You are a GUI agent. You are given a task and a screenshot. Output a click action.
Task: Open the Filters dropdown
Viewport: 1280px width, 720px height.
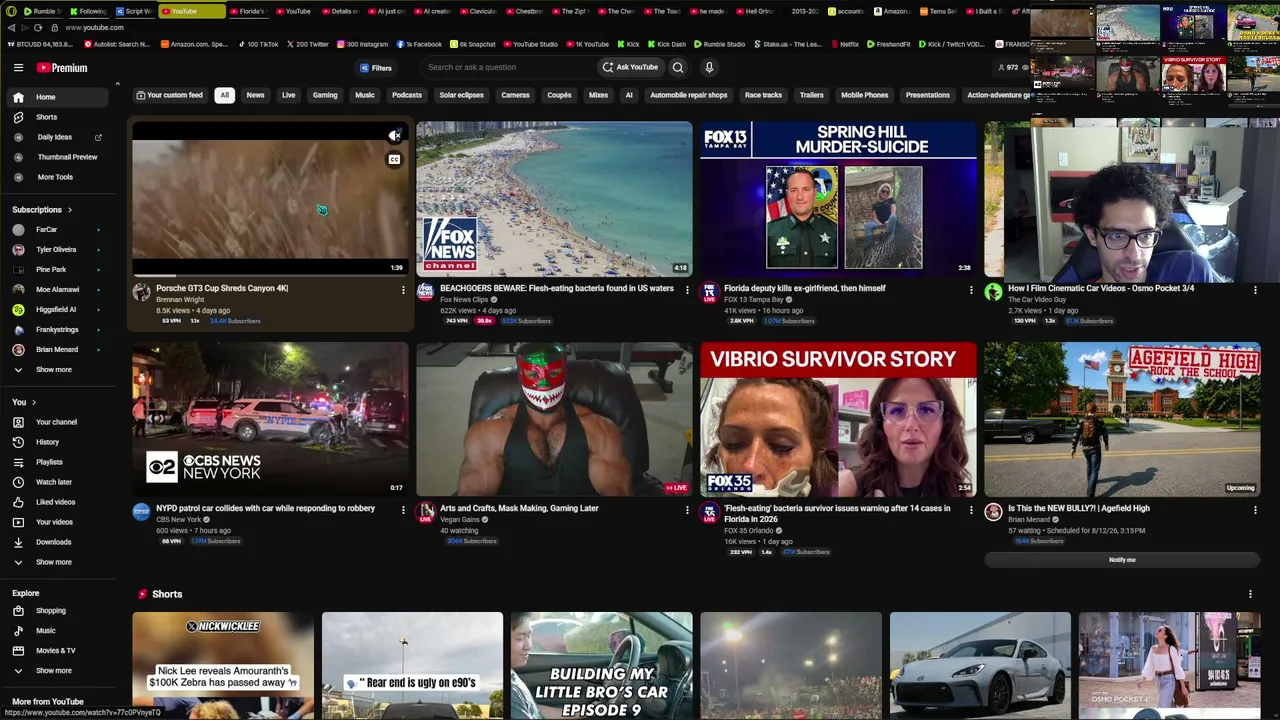(376, 68)
